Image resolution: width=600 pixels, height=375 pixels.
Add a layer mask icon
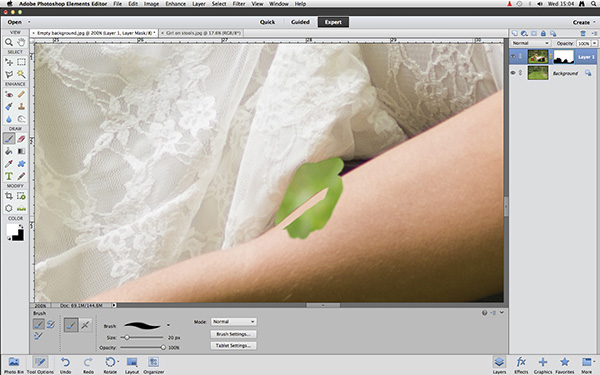click(x=534, y=33)
